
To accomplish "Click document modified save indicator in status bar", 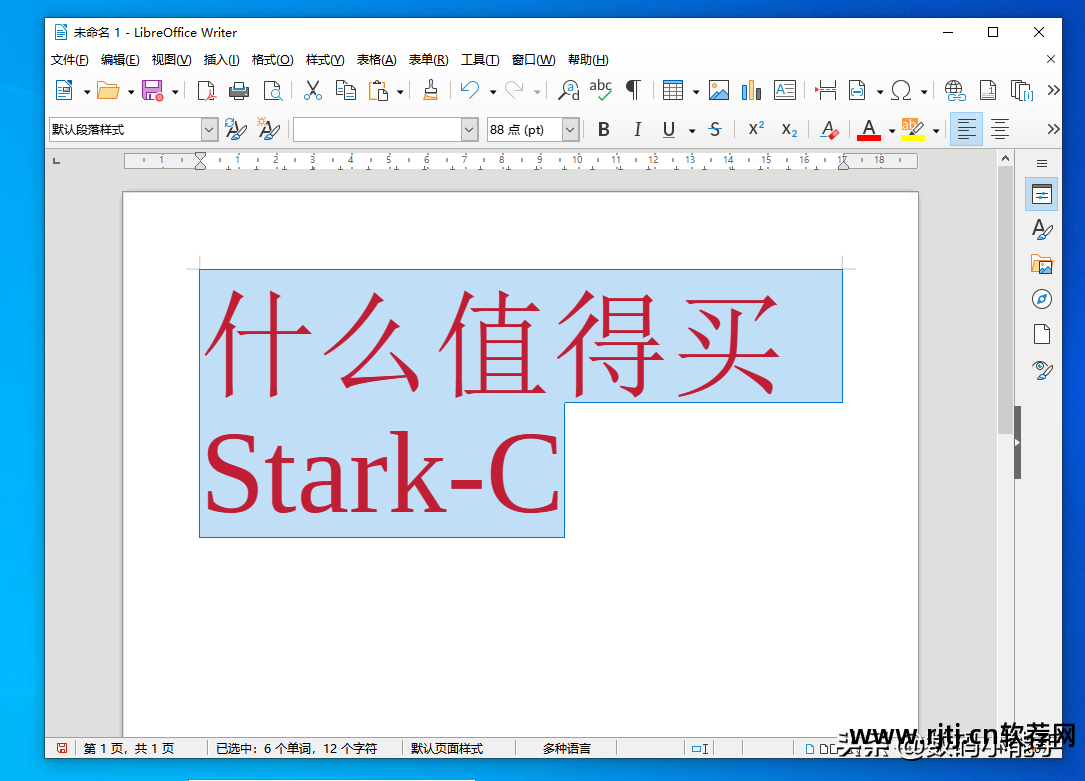I will (x=62, y=748).
